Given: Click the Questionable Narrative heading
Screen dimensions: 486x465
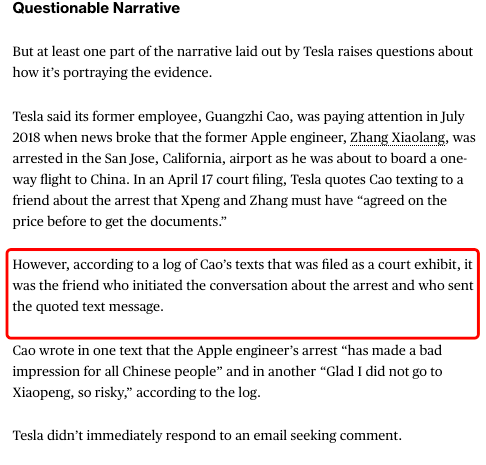Looking at the screenshot, I should point(96,8).
